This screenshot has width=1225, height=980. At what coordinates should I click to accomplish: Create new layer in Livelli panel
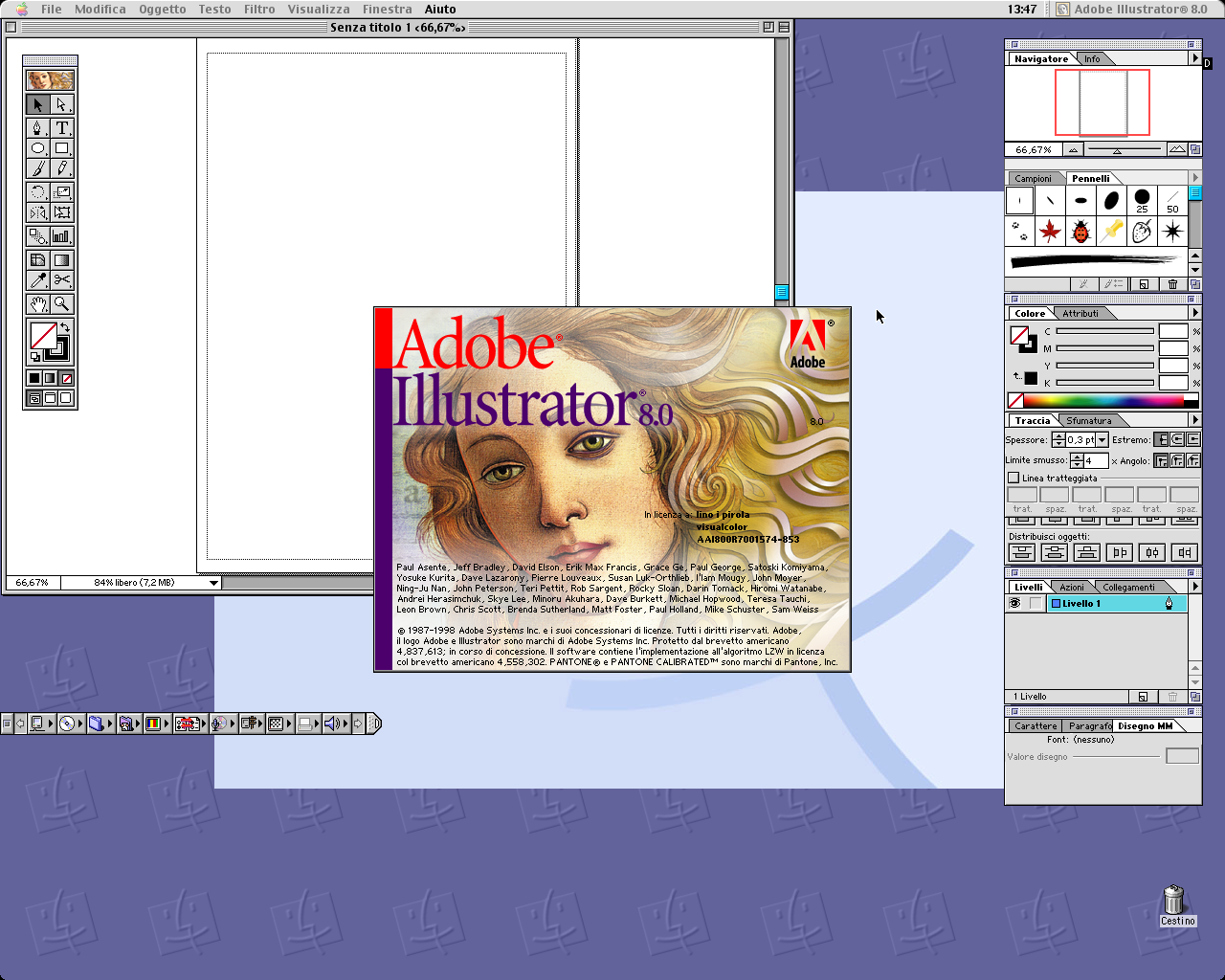point(1142,697)
